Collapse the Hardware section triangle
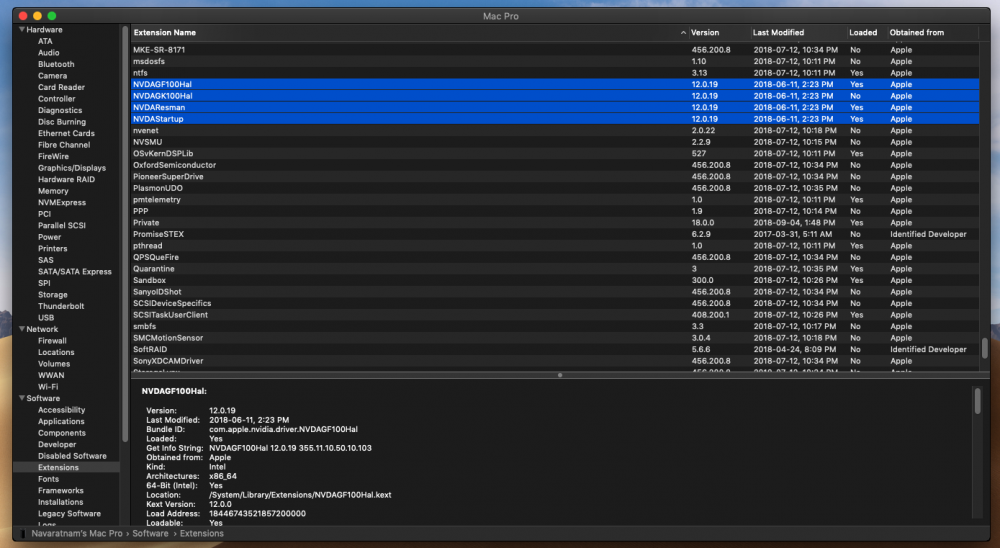1000x548 pixels. (22, 29)
